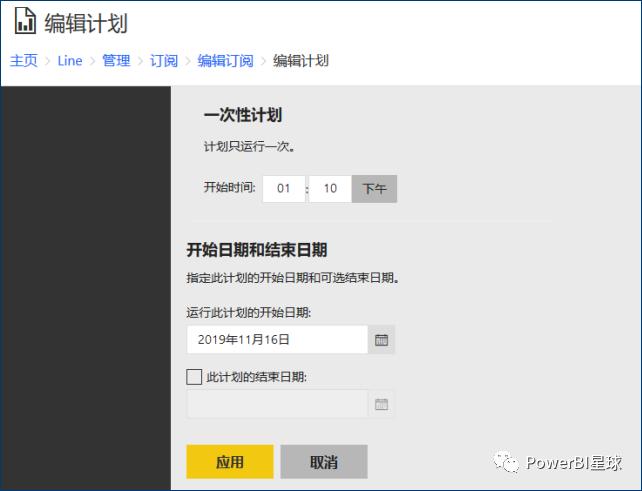Navigate to 管理 breadcrumb
Viewport: 642px width, 491px height.
(x=116, y=61)
